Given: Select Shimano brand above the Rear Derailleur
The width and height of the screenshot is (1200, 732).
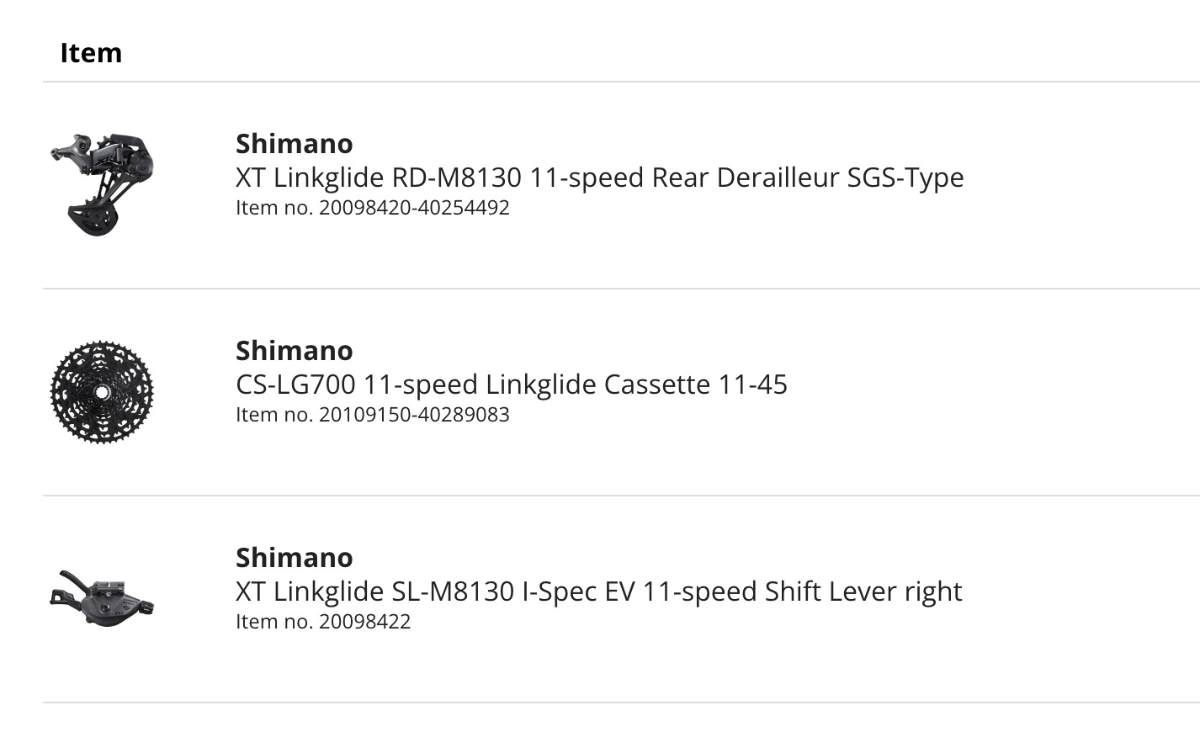Looking at the screenshot, I should point(294,144).
